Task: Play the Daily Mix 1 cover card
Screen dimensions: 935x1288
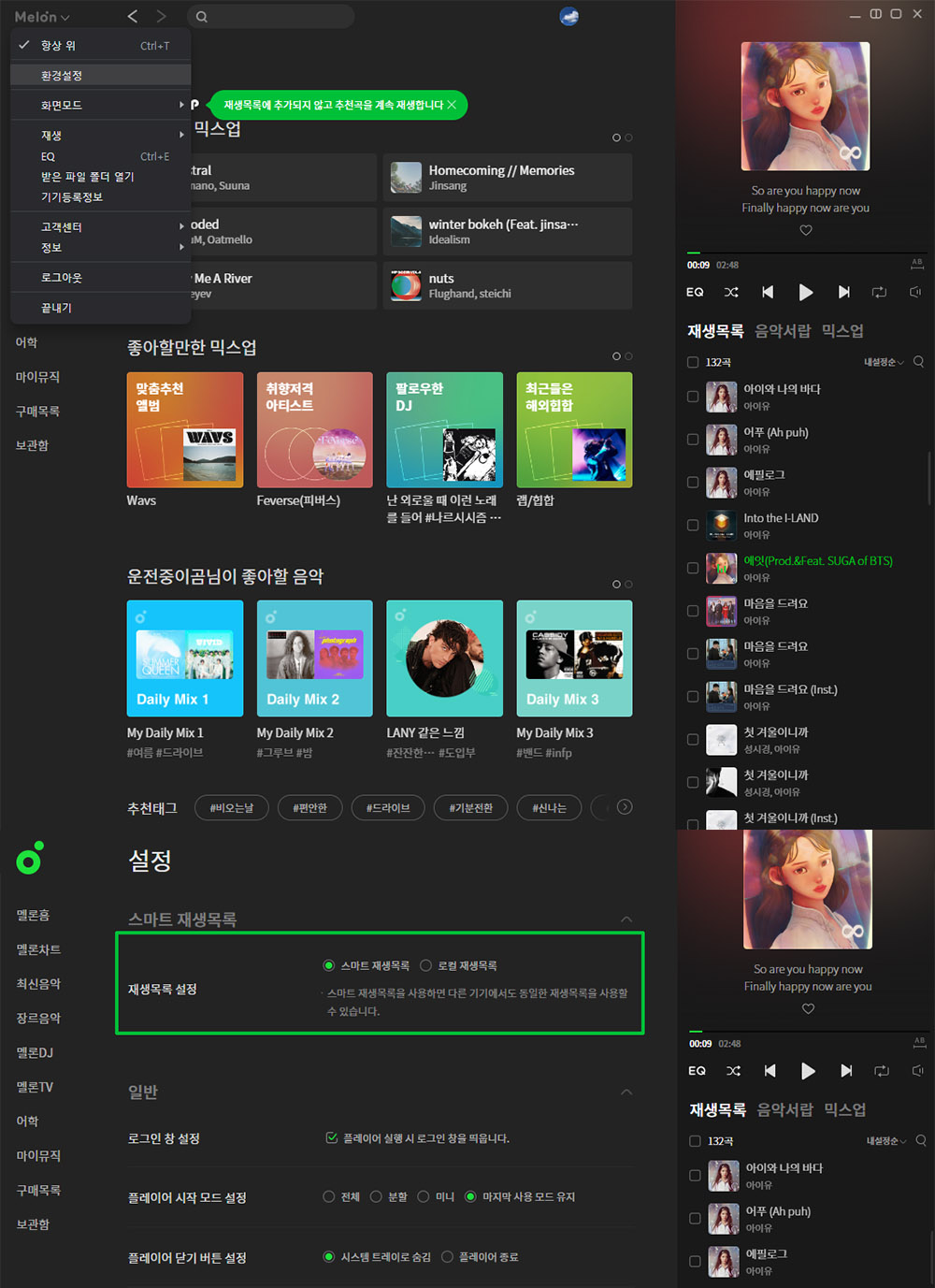Action: [185, 658]
